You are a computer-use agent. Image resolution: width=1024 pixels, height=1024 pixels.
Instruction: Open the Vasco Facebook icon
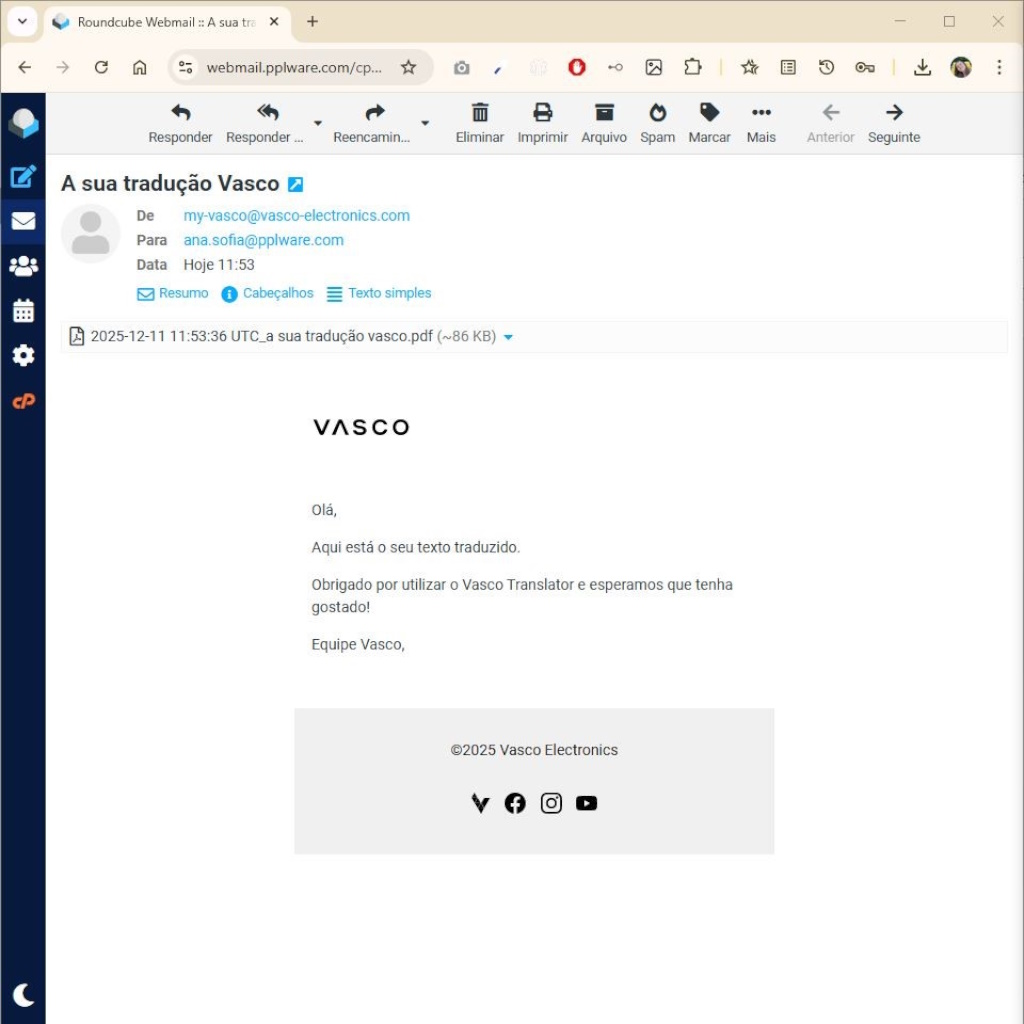(515, 803)
